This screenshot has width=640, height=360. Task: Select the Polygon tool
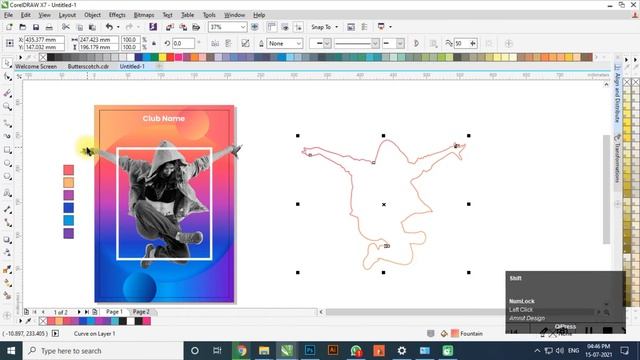pos(7,177)
